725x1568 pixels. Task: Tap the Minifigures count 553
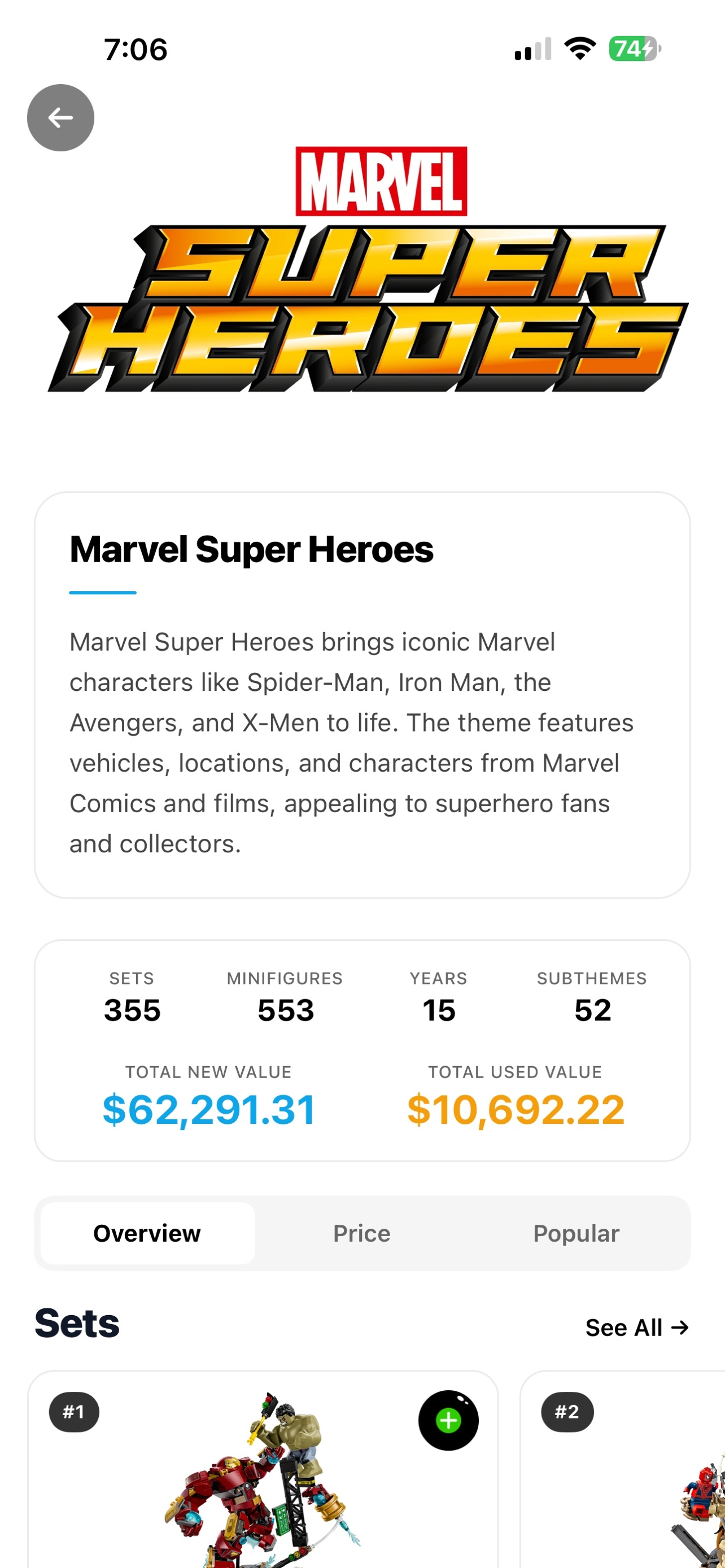(x=286, y=1010)
